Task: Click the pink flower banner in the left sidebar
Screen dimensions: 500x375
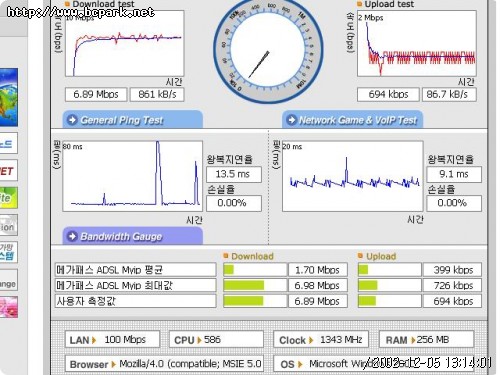Action: pyautogui.click(x=9, y=307)
